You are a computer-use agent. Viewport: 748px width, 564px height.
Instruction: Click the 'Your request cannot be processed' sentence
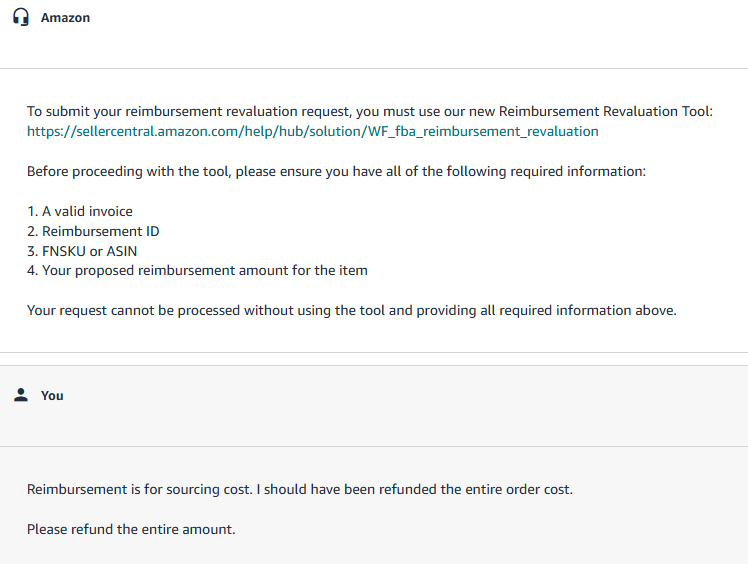tap(352, 310)
